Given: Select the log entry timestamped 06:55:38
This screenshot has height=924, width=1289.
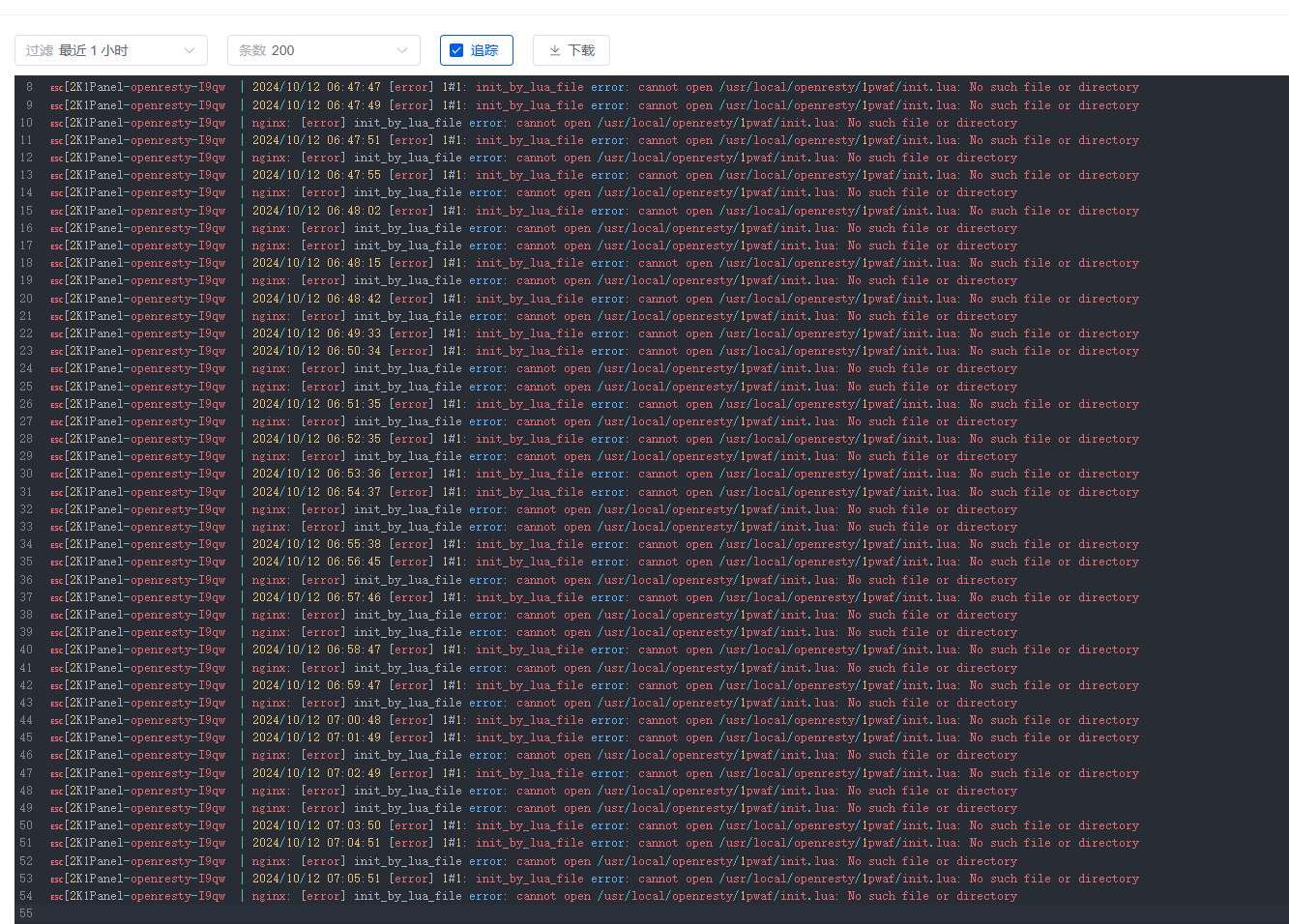Looking at the screenshot, I should 595,544.
